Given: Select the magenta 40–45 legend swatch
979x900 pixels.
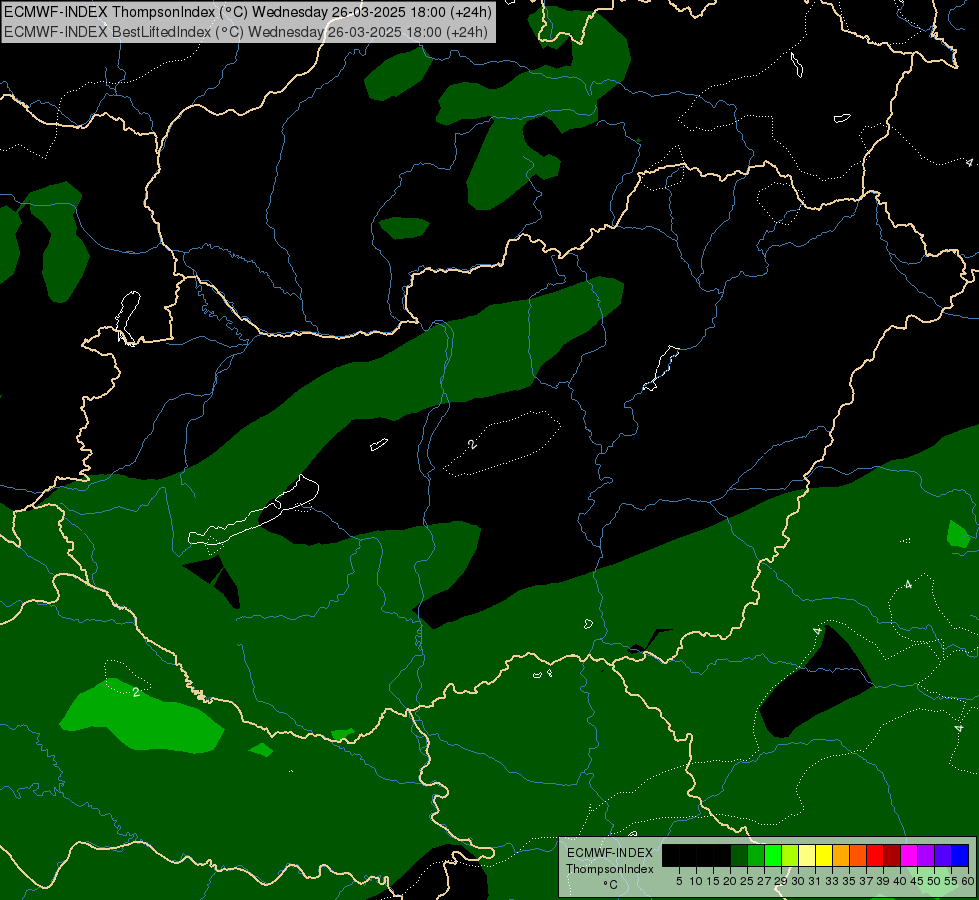Looking at the screenshot, I should 909,855.
